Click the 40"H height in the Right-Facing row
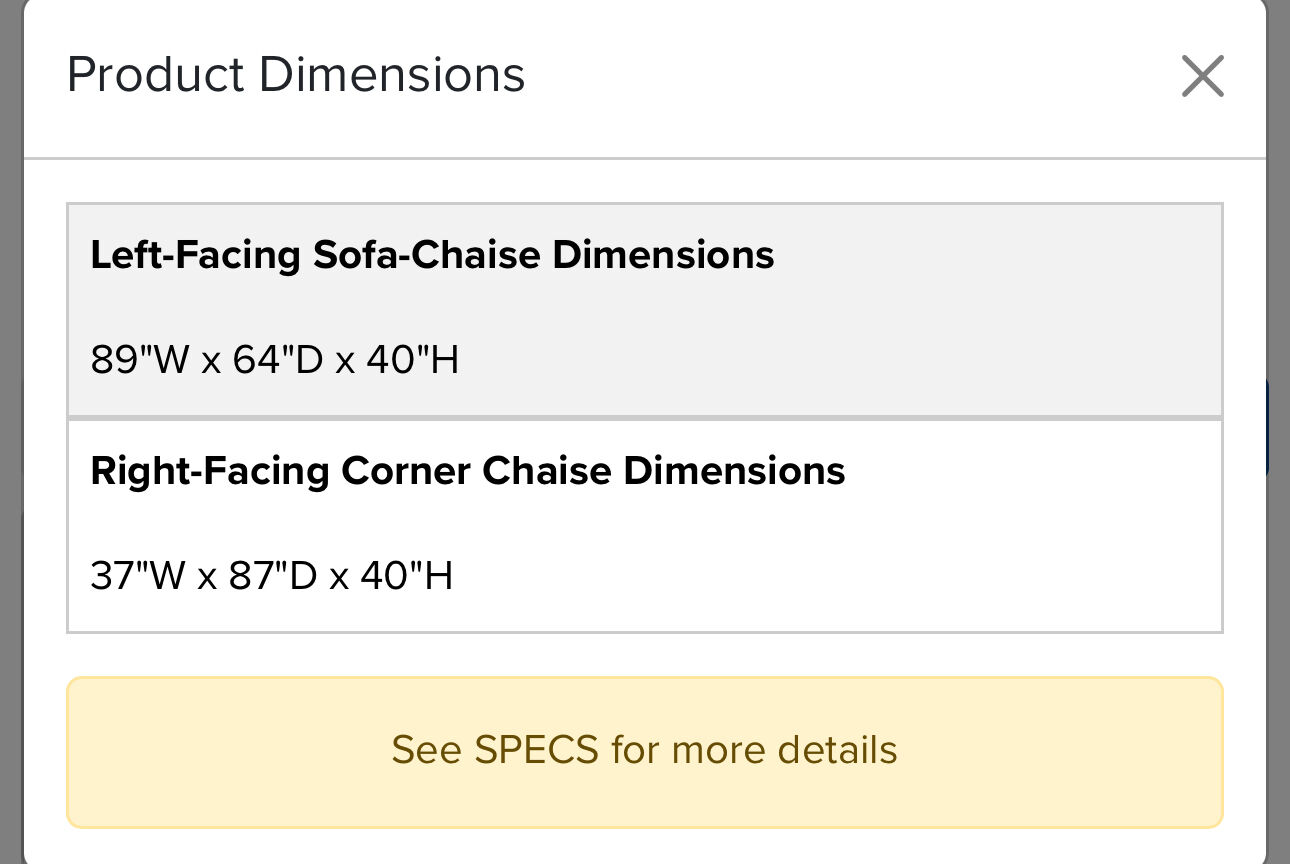This screenshot has width=1290, height=864. 409,576
